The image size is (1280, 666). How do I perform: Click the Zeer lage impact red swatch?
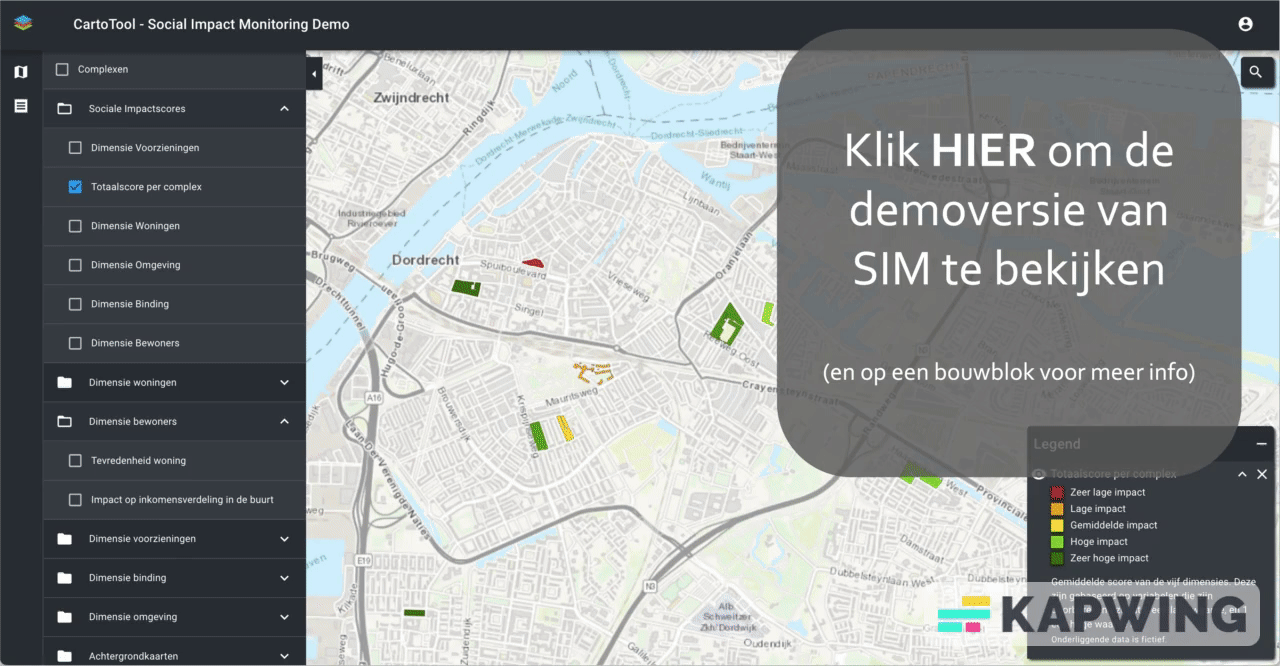pos(1056,492)
